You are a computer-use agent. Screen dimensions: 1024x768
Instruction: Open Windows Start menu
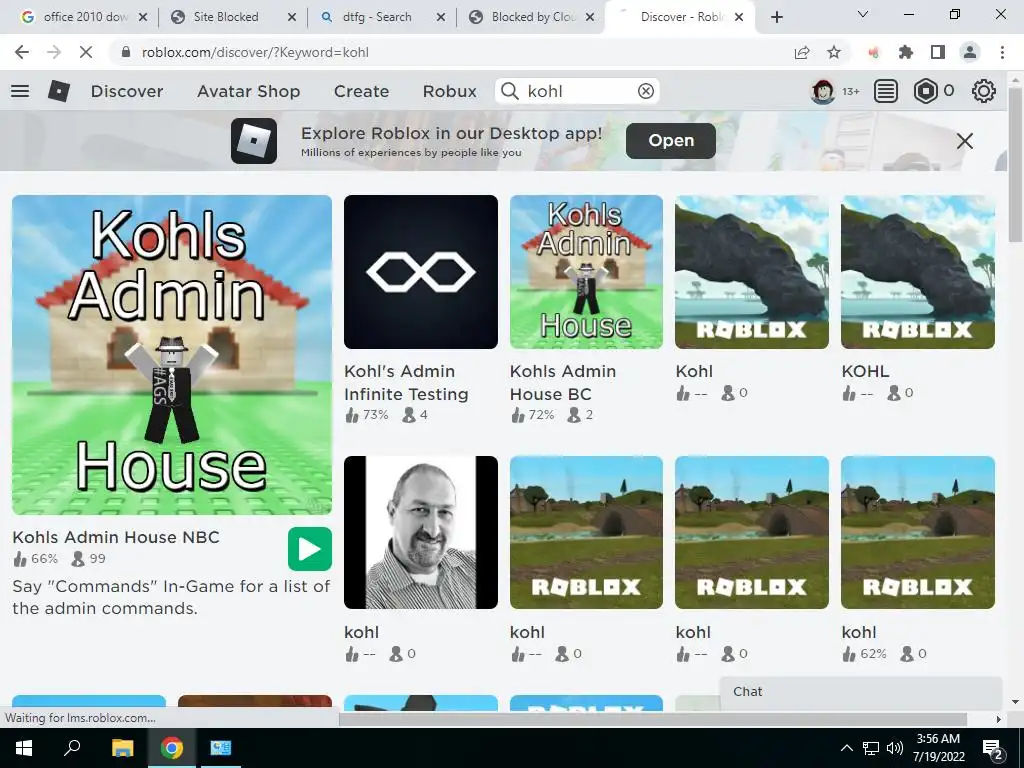pos(23,748)
